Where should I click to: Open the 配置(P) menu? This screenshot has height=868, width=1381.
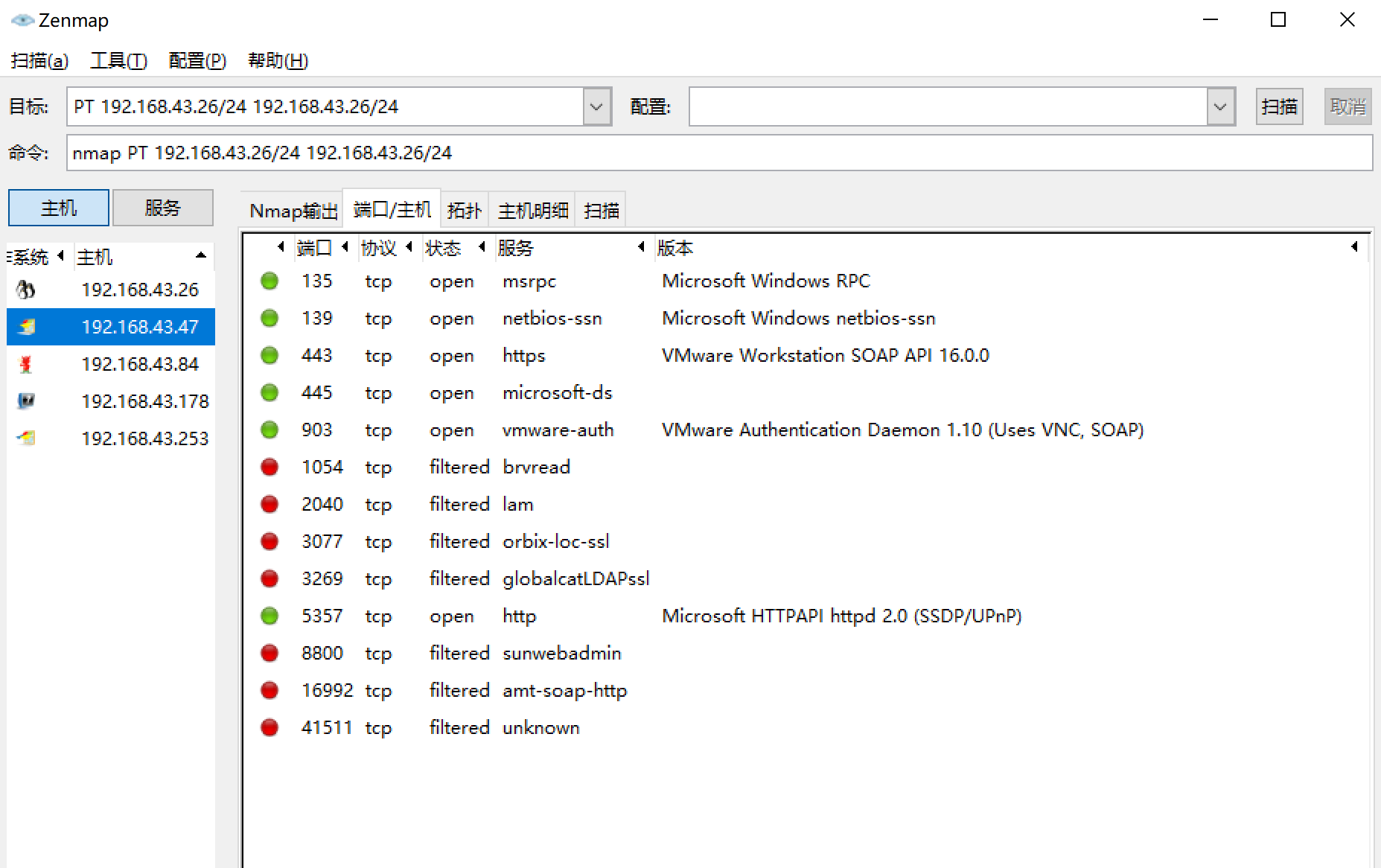pos(197,60)
